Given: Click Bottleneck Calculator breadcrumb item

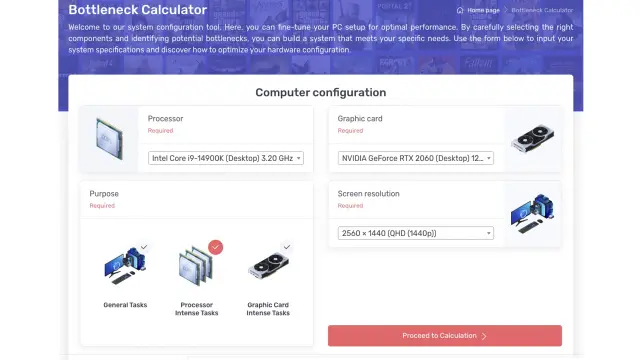Looking at the screenshot, I should [542, 10].
